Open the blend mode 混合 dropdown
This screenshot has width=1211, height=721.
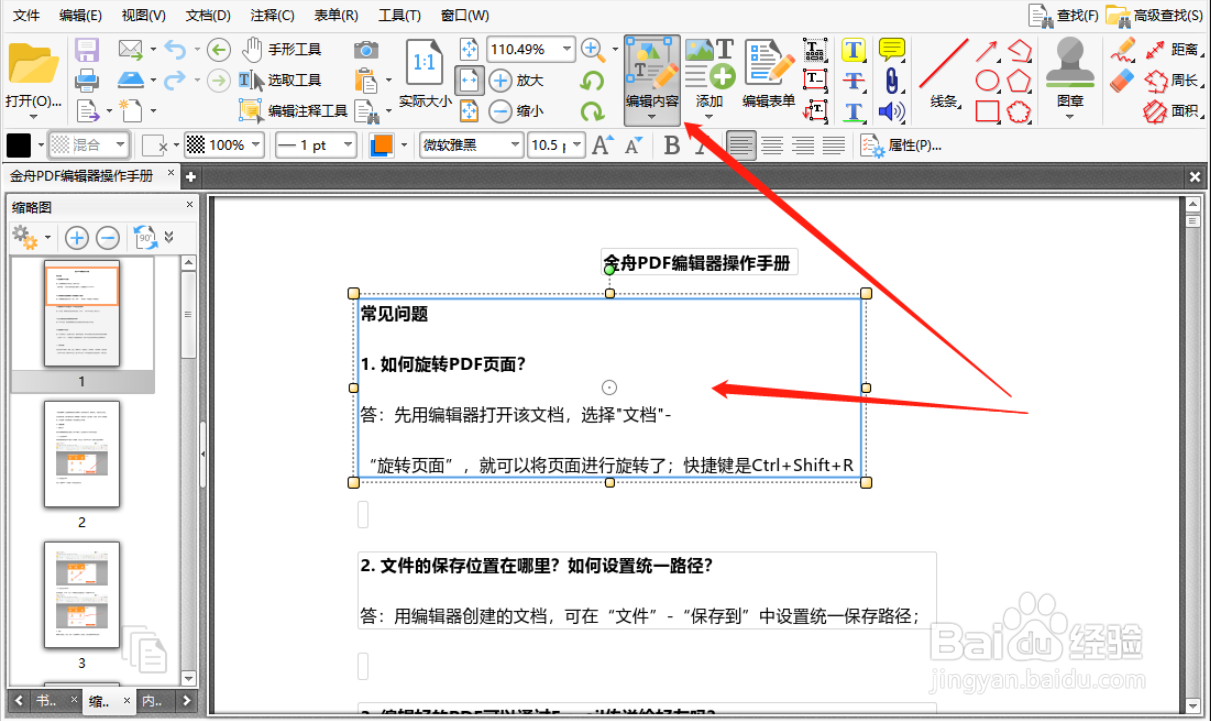120,146
